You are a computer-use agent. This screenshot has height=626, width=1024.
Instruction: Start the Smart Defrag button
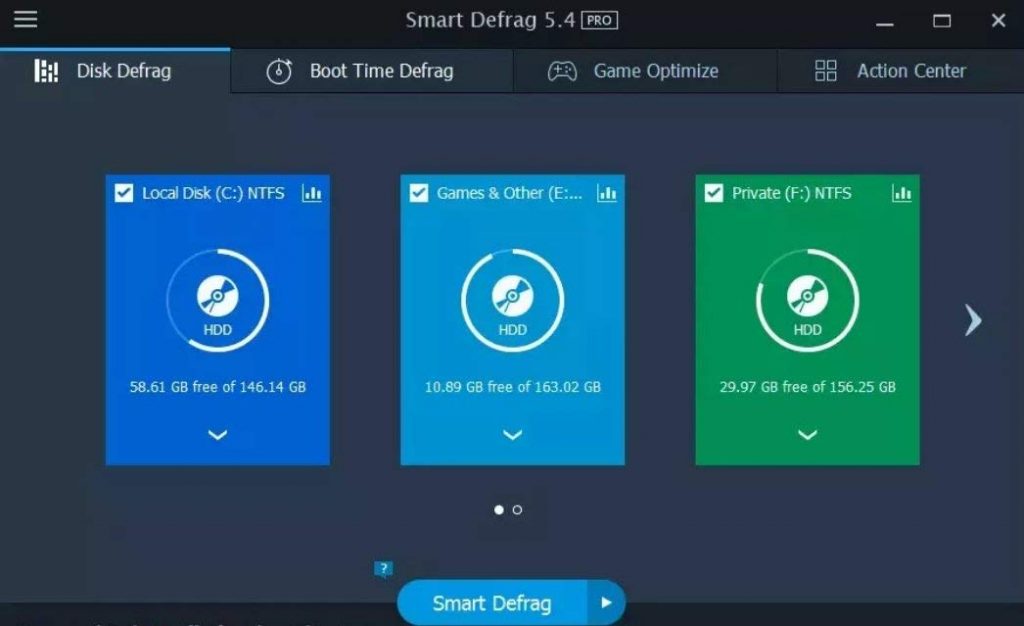(x=492, y=603)
